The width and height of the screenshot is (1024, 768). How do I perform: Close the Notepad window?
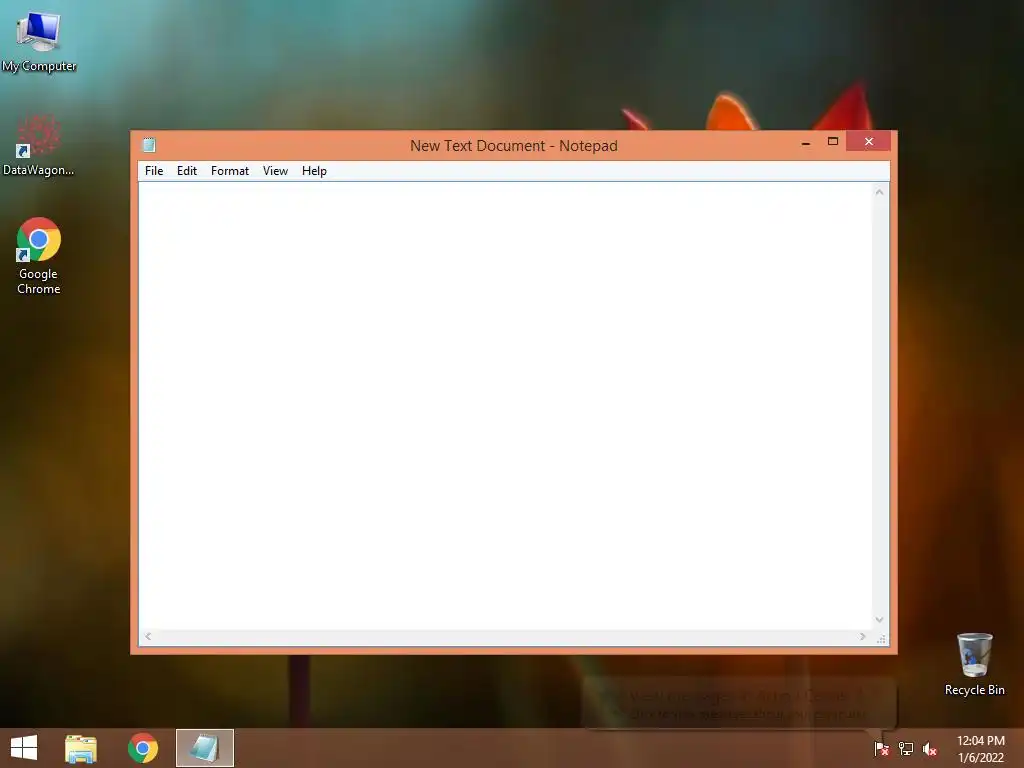click(869, 142)
